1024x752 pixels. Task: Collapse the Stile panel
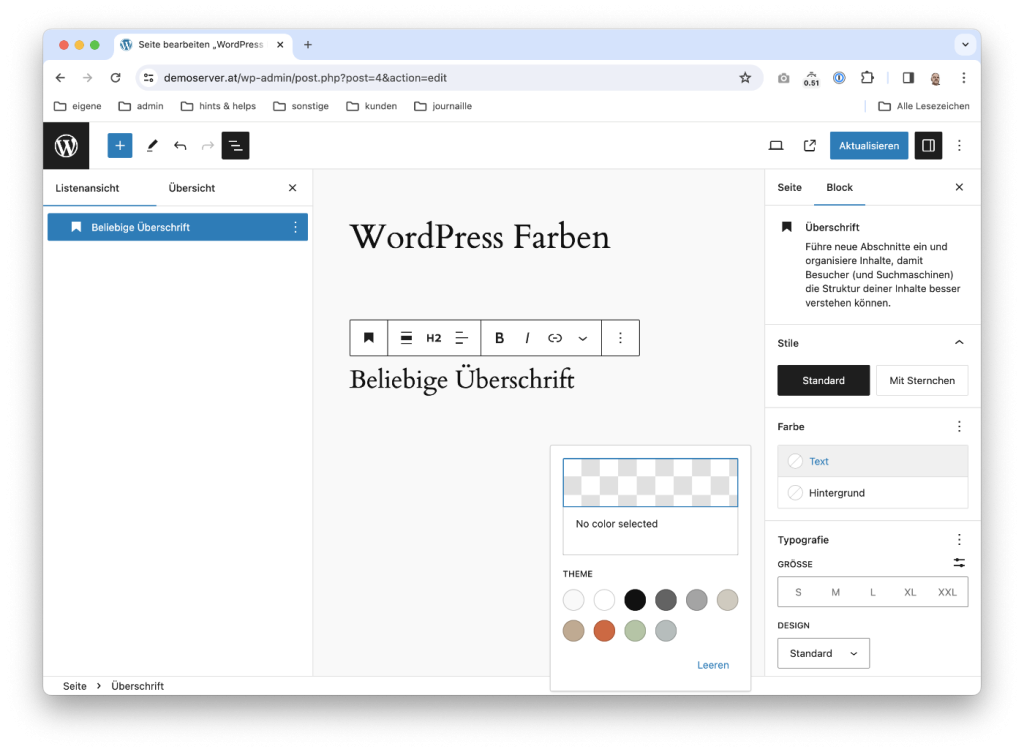click(x=959, y=343)
